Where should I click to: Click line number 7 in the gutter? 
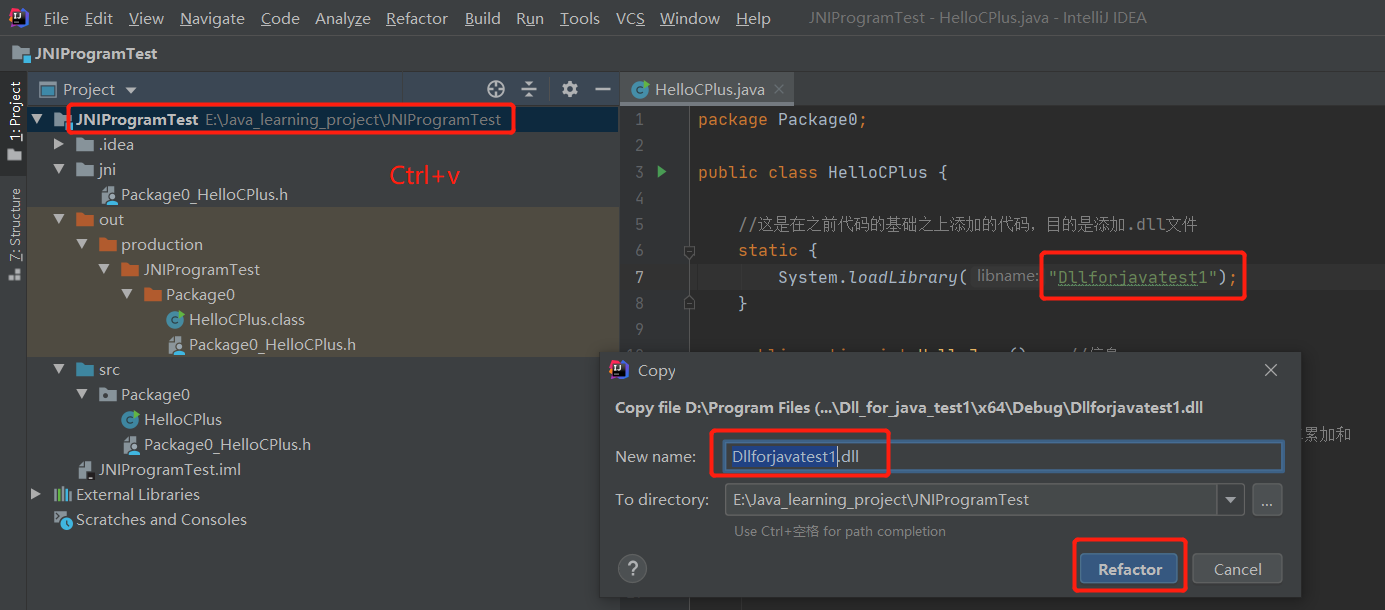pyautogui.click(x=639, y=277)
